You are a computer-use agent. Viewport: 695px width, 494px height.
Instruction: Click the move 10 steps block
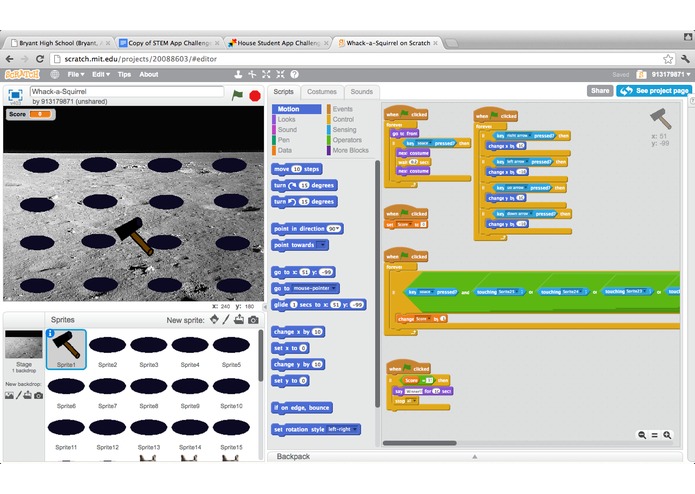pos(297,169)
